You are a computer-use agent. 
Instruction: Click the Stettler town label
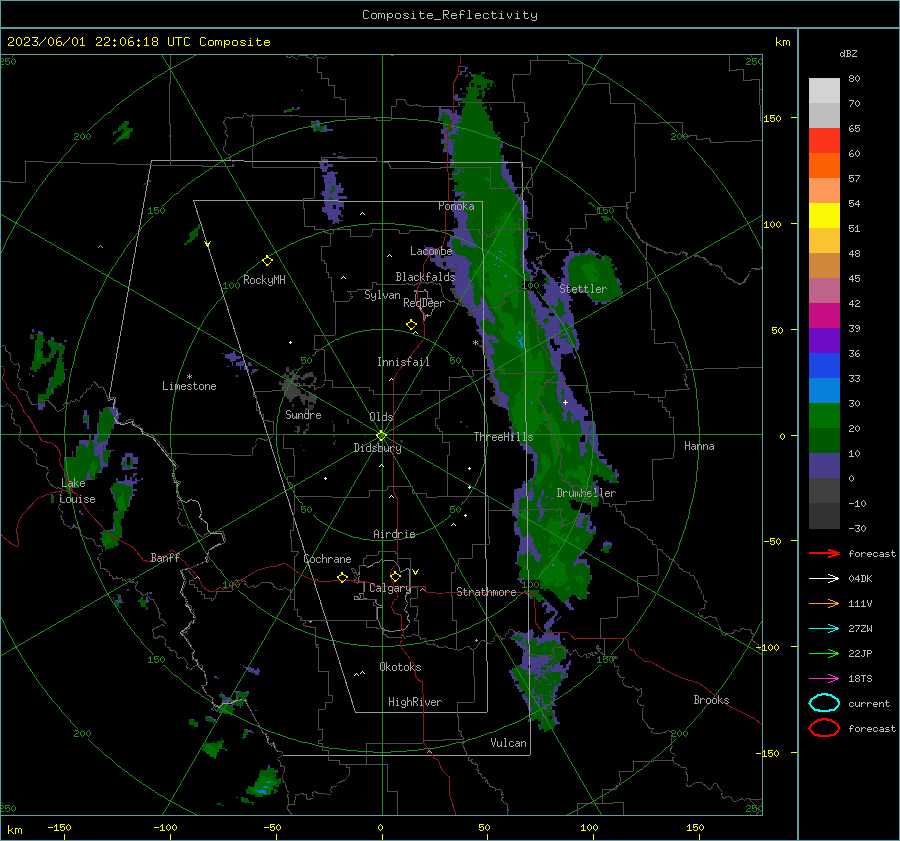pyautogui.click(x=583, y=289)
